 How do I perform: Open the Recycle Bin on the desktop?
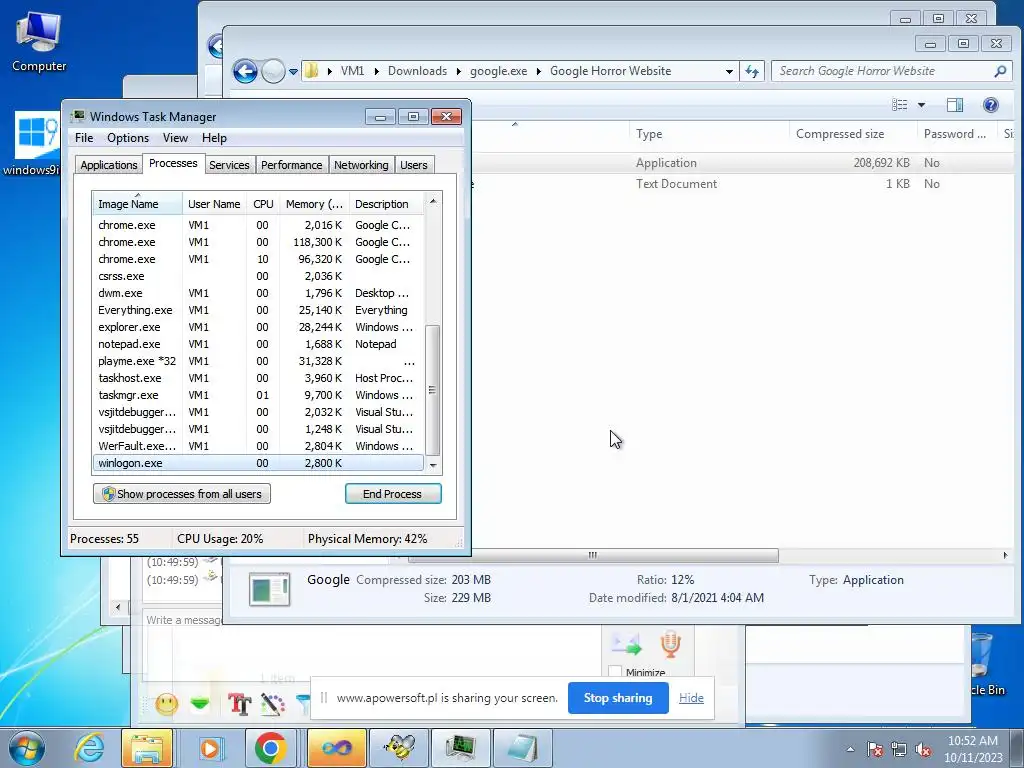pos(986,663)
